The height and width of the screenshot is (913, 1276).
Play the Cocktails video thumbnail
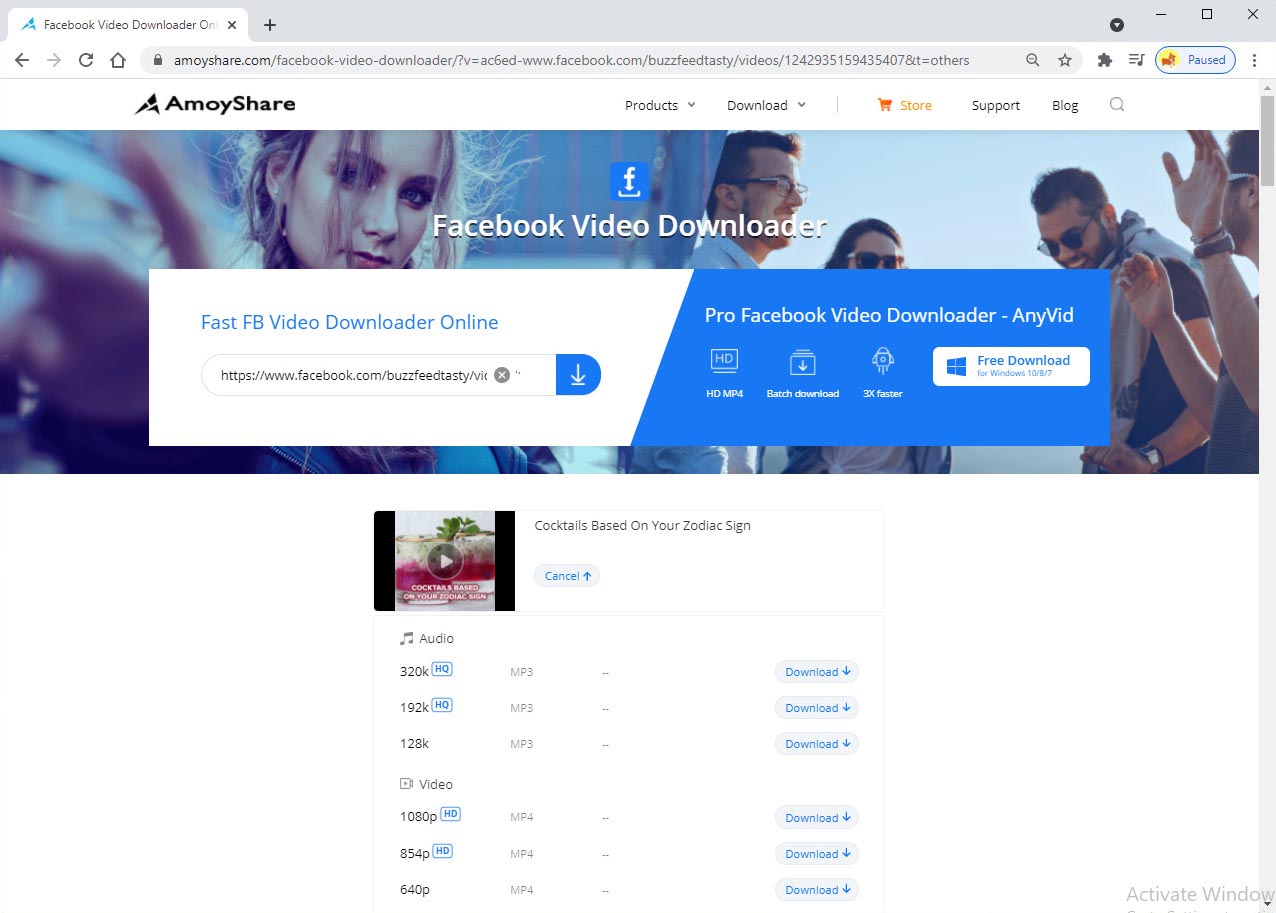point(445,560)
